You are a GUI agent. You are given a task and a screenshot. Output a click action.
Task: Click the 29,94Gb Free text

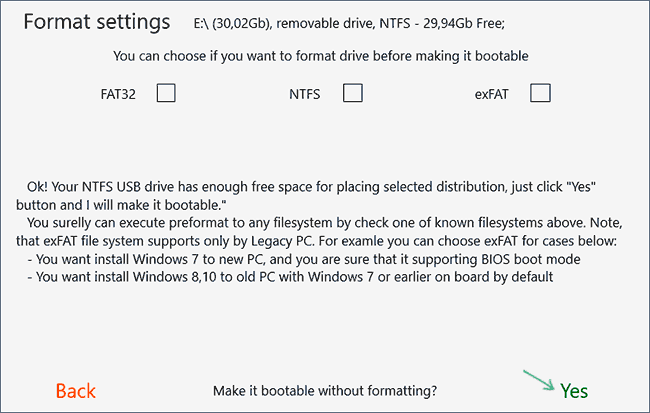coord(463,24)
